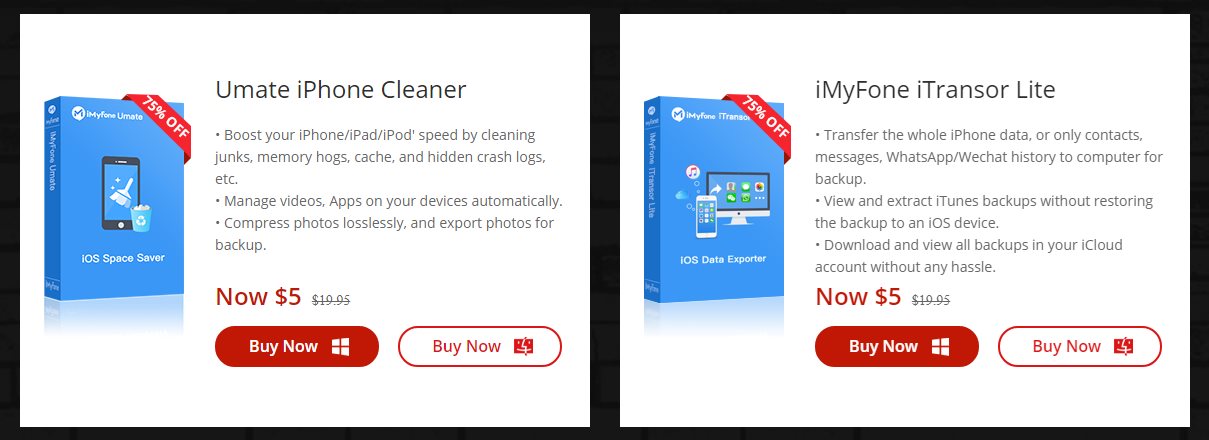Open the iMyFone iTransor Lite title
This screenshot has height=440, width=1209.
935,90
